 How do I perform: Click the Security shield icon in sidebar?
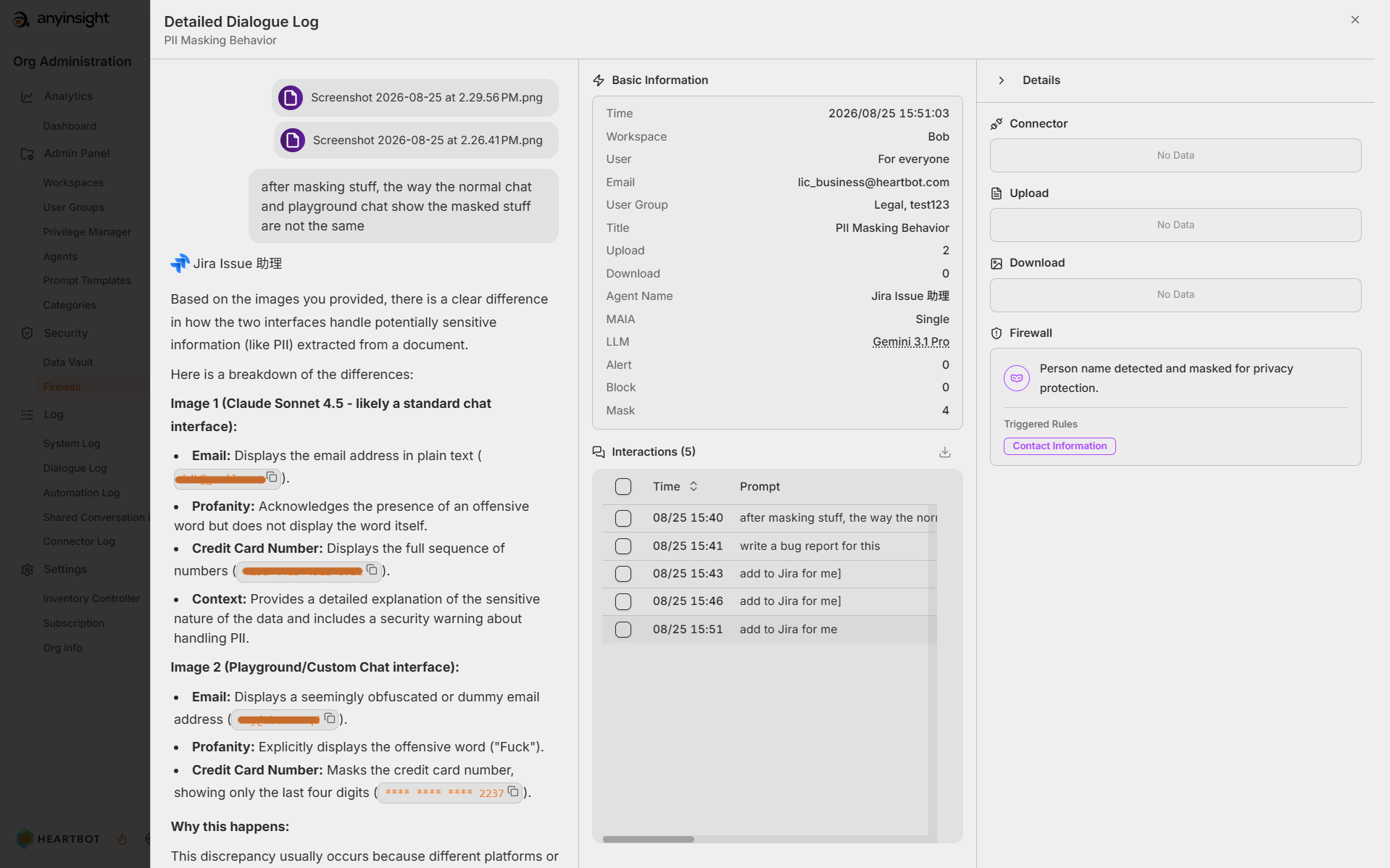pos(28,333)
